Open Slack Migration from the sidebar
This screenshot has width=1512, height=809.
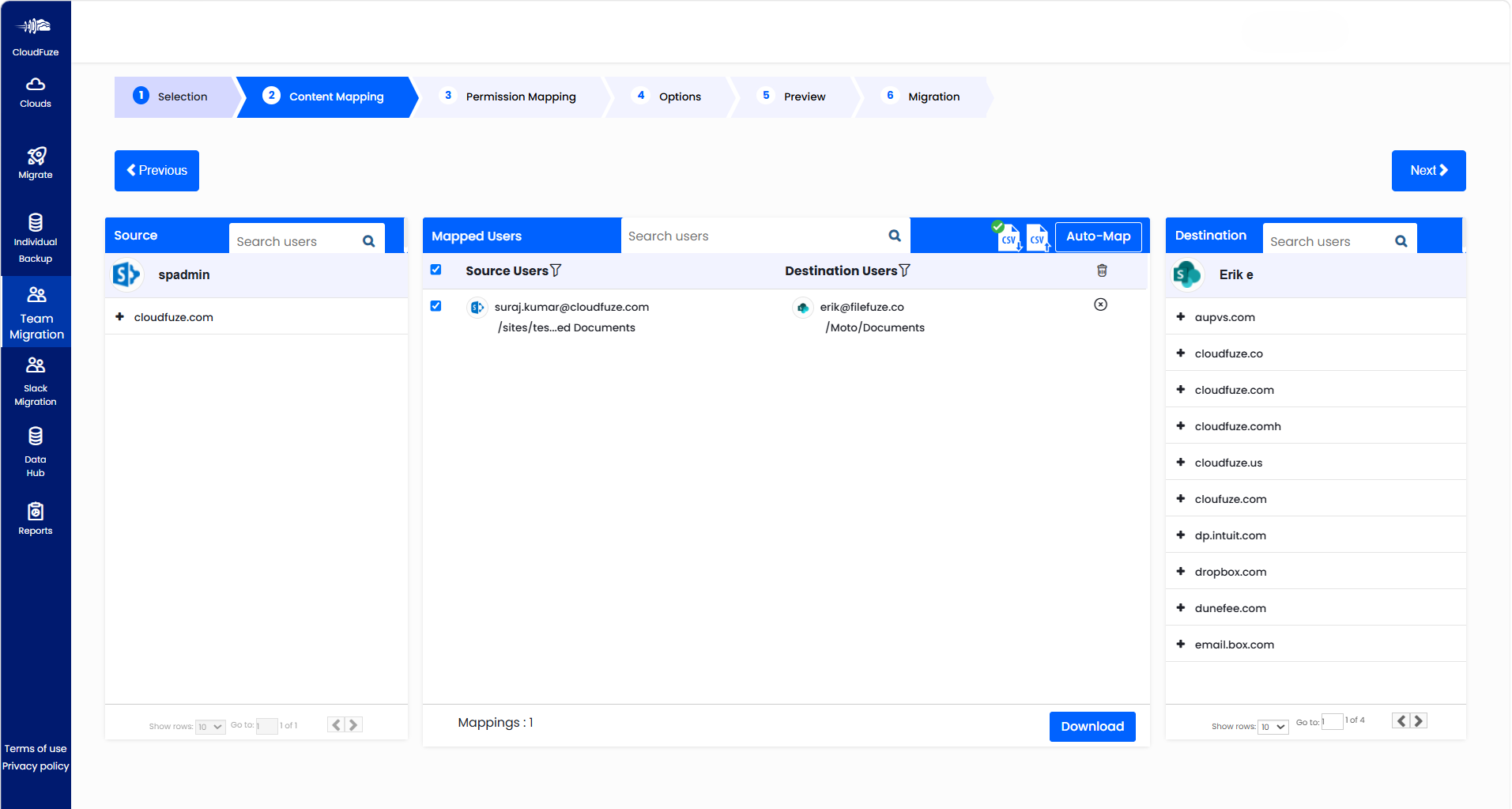36,382
